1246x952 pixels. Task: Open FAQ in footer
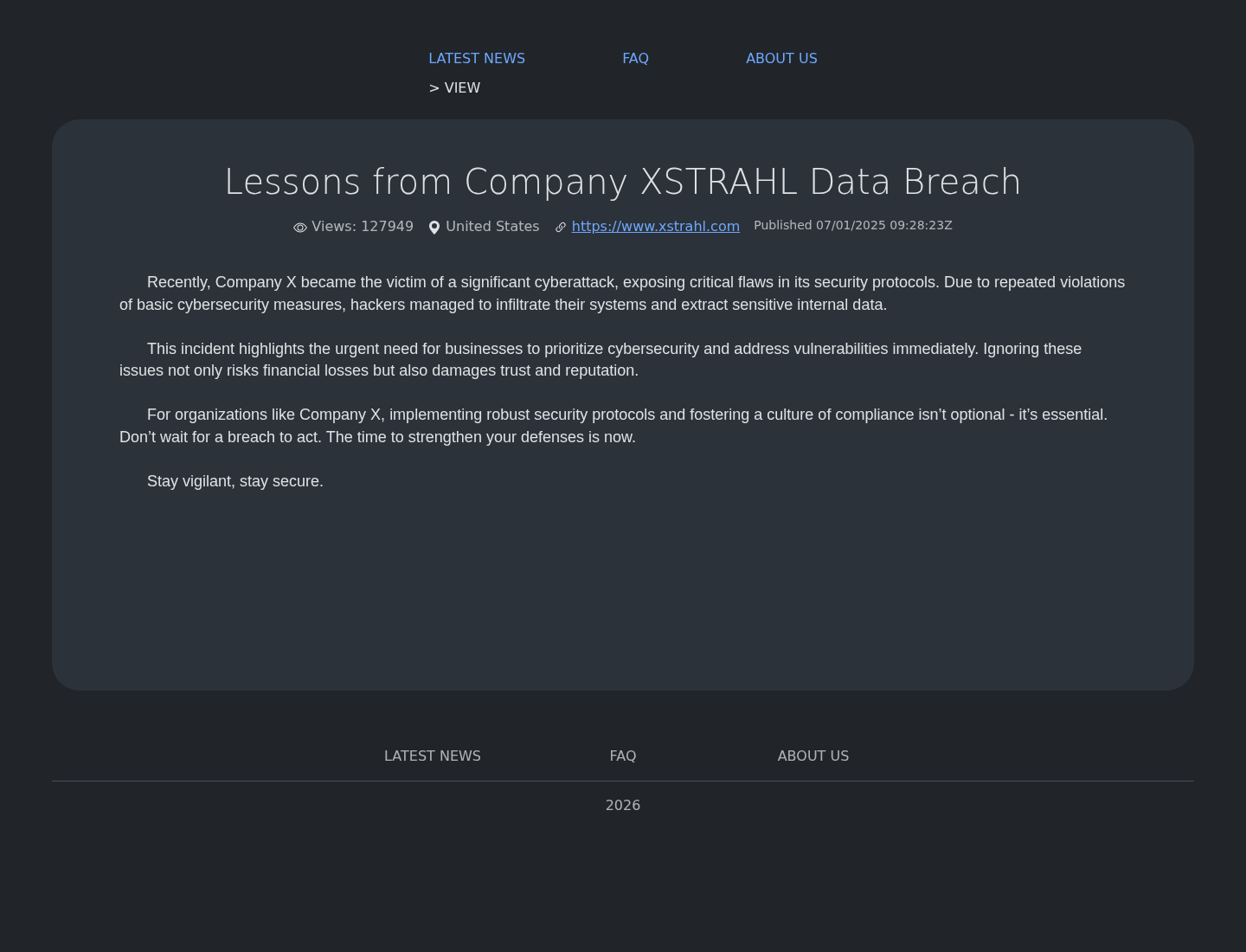coord(623,756)
